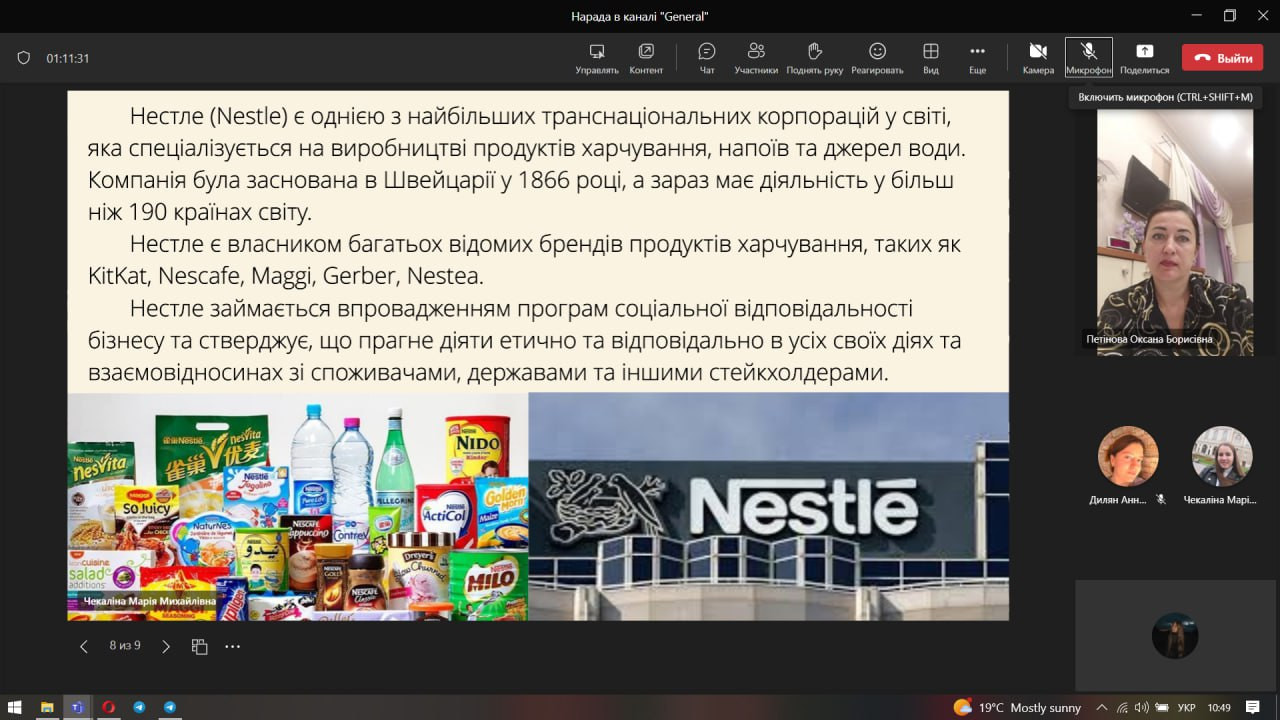Minimize the Teams meeting window

(x=1197, y=16)
